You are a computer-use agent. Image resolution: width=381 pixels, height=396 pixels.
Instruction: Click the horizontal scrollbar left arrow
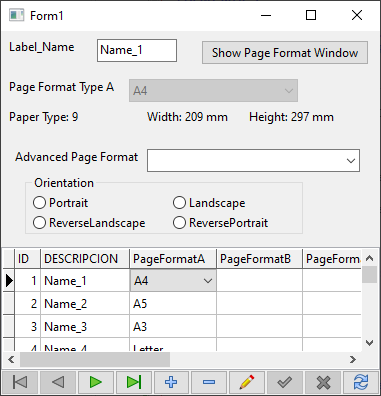[x=11, y=359]
